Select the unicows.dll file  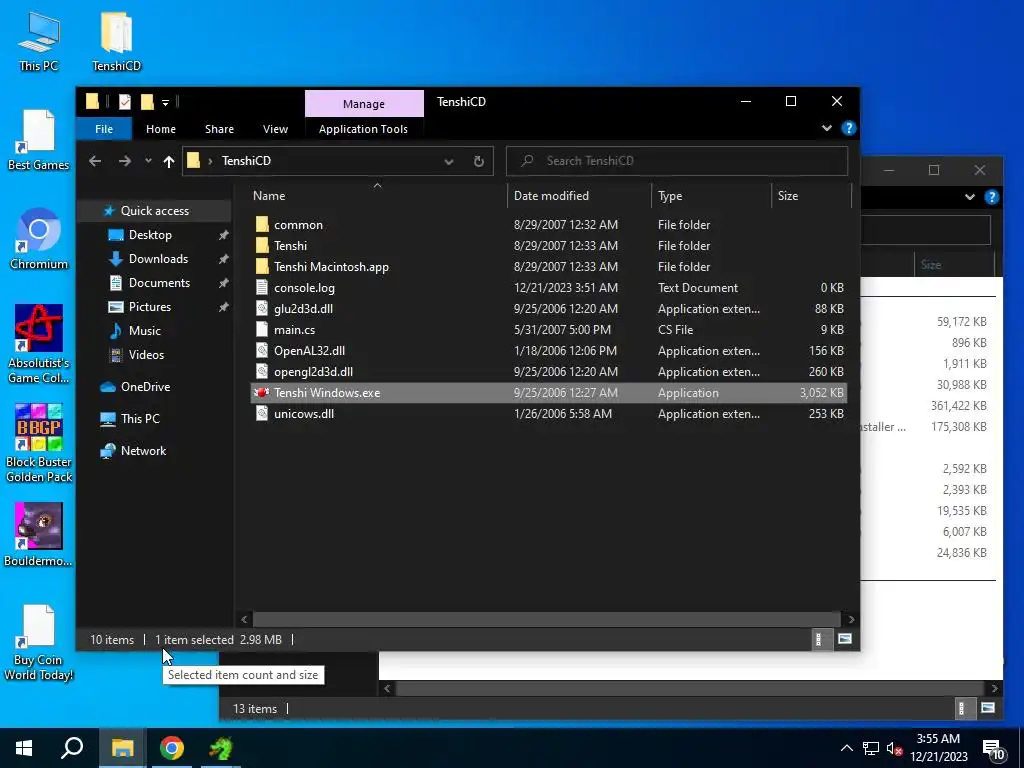(x=549, y=413)
